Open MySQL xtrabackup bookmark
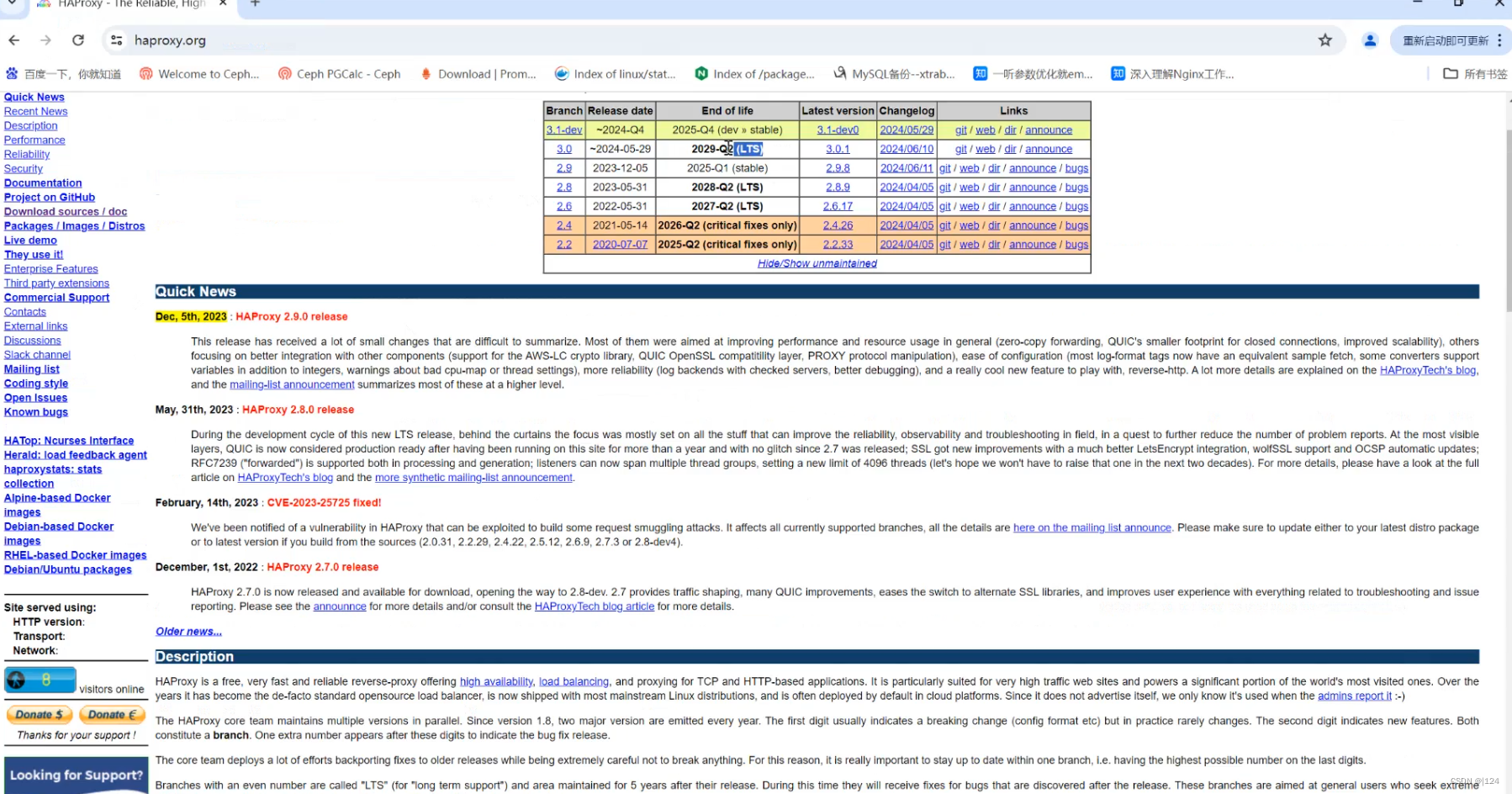Viewport: 1512px width, 794px height. (894, 74)
